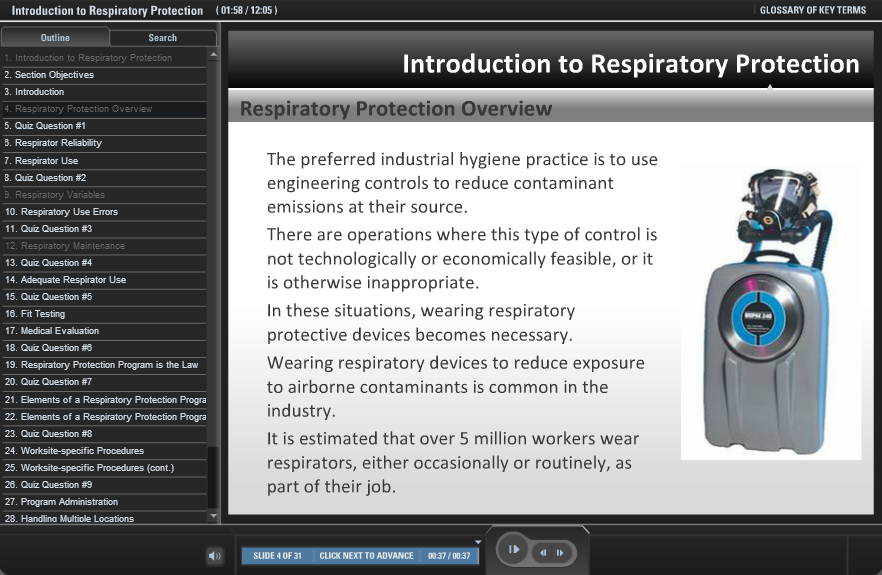Switch to the Search tab
The height and width of the screenshot is (575, 882).
click(x=162, y=38)
